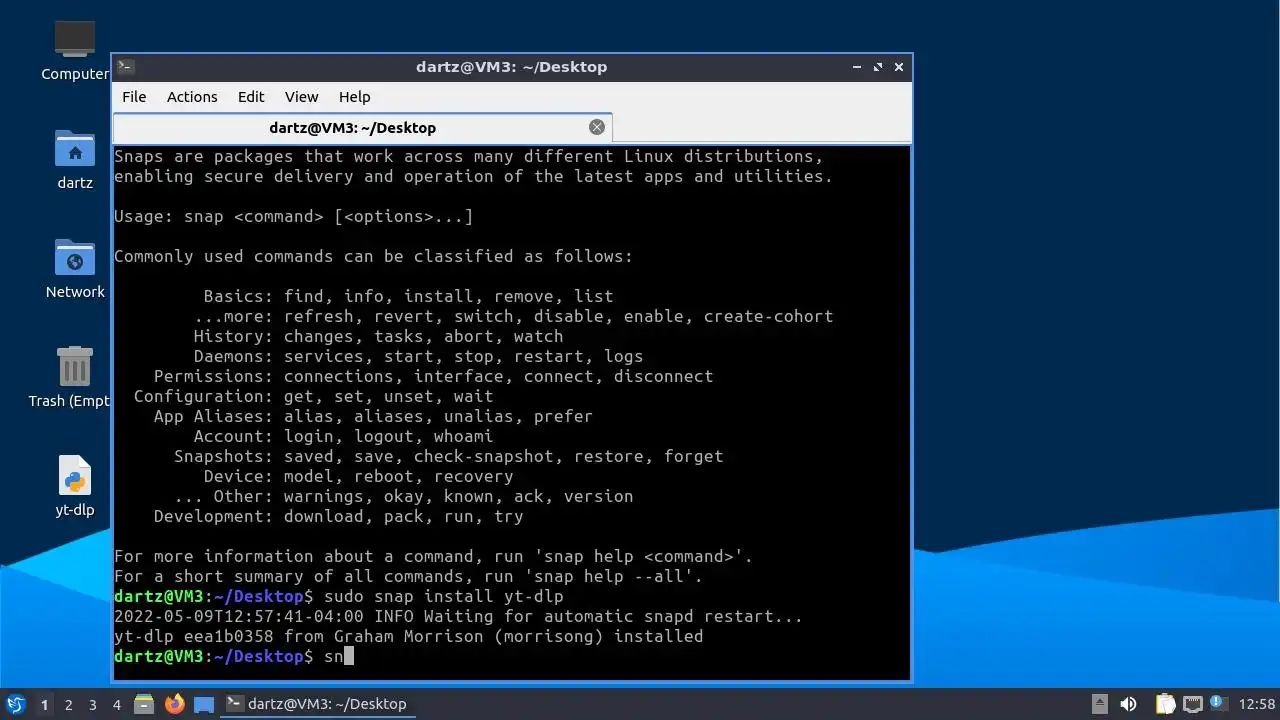Click the 'Snaps are packages that work' line

(469, 156)
